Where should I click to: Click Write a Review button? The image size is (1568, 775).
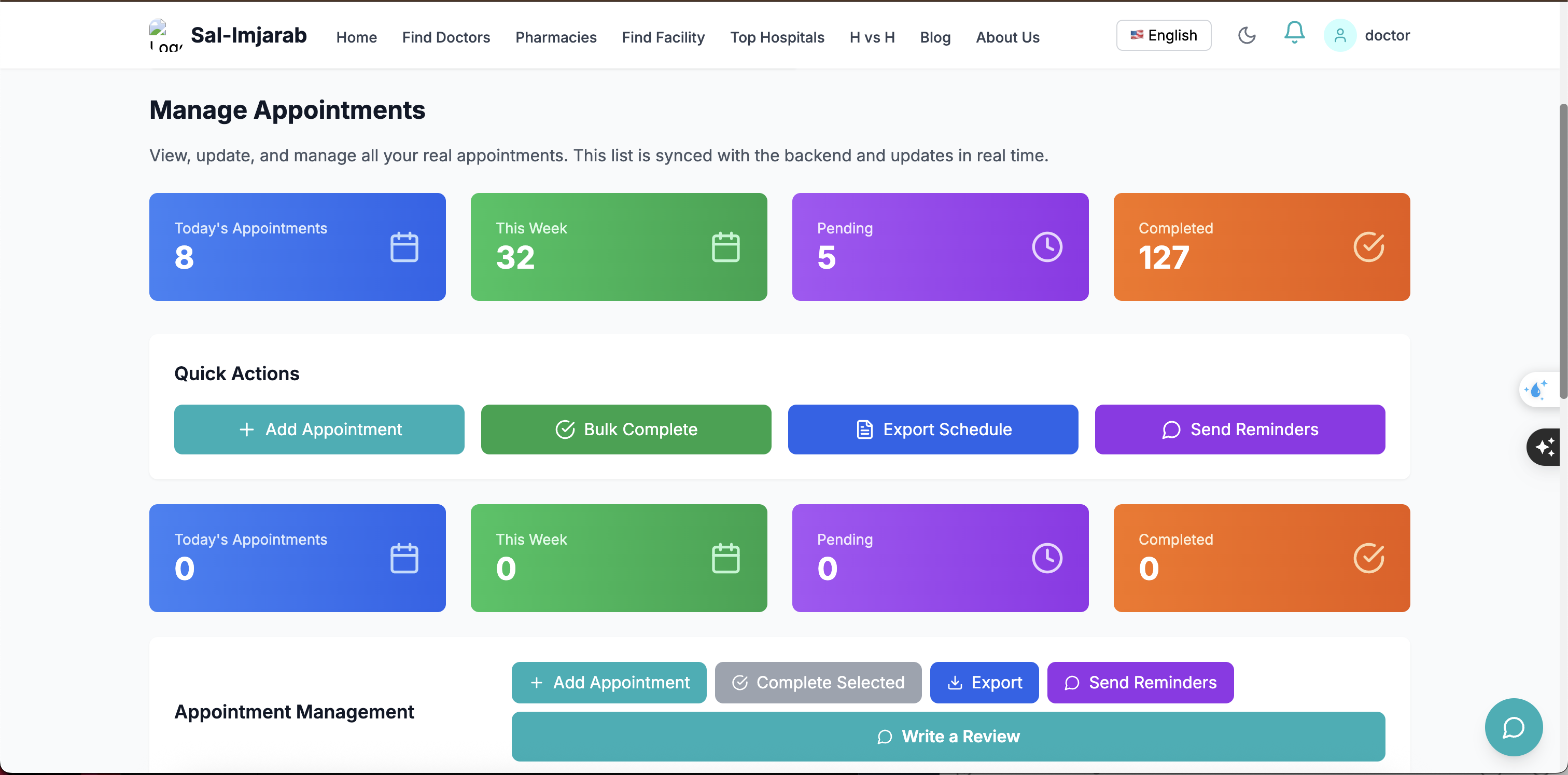click(x=948, y=736)
